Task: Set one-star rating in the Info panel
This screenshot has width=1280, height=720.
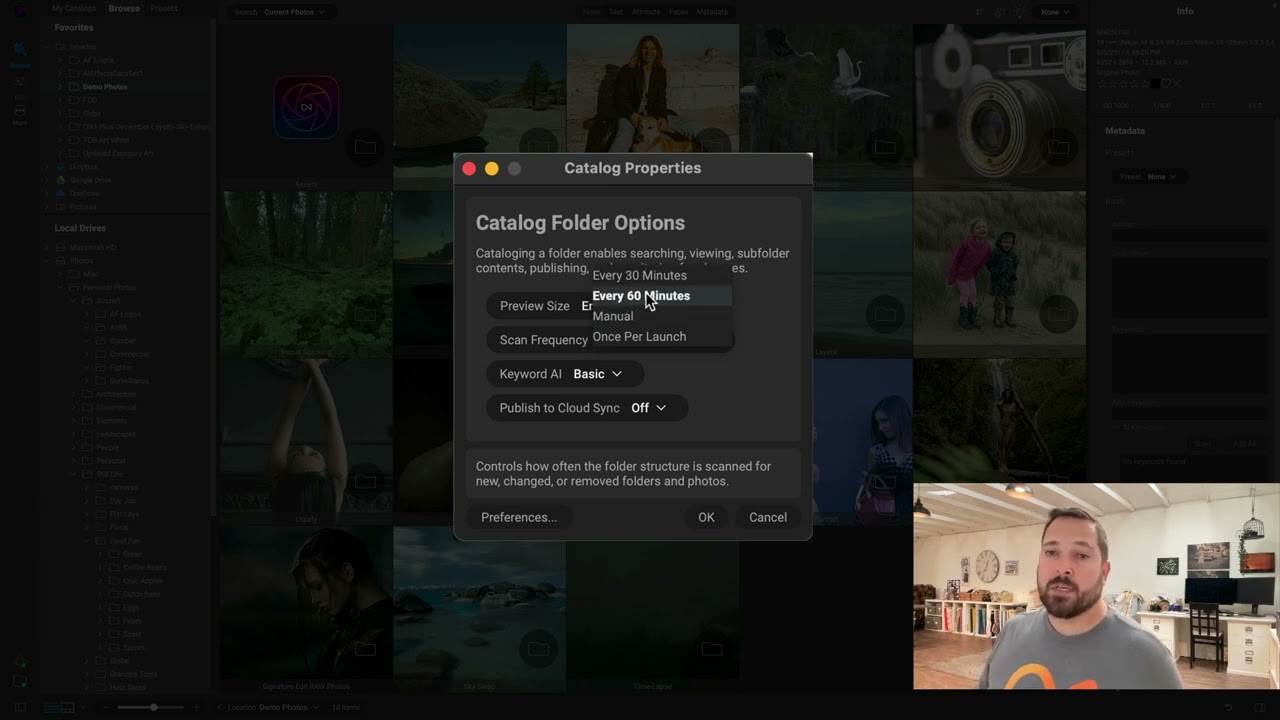Action: tap(1101, 84)
